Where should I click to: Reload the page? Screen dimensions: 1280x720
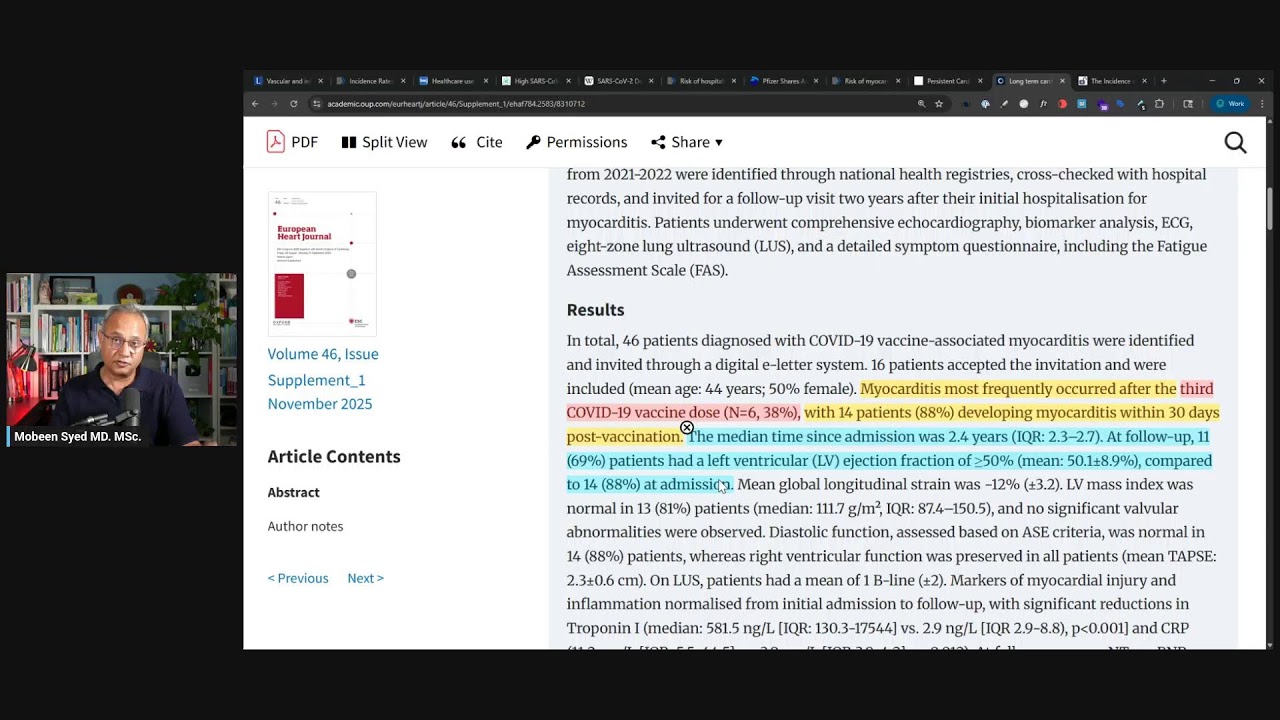(293, 104)
